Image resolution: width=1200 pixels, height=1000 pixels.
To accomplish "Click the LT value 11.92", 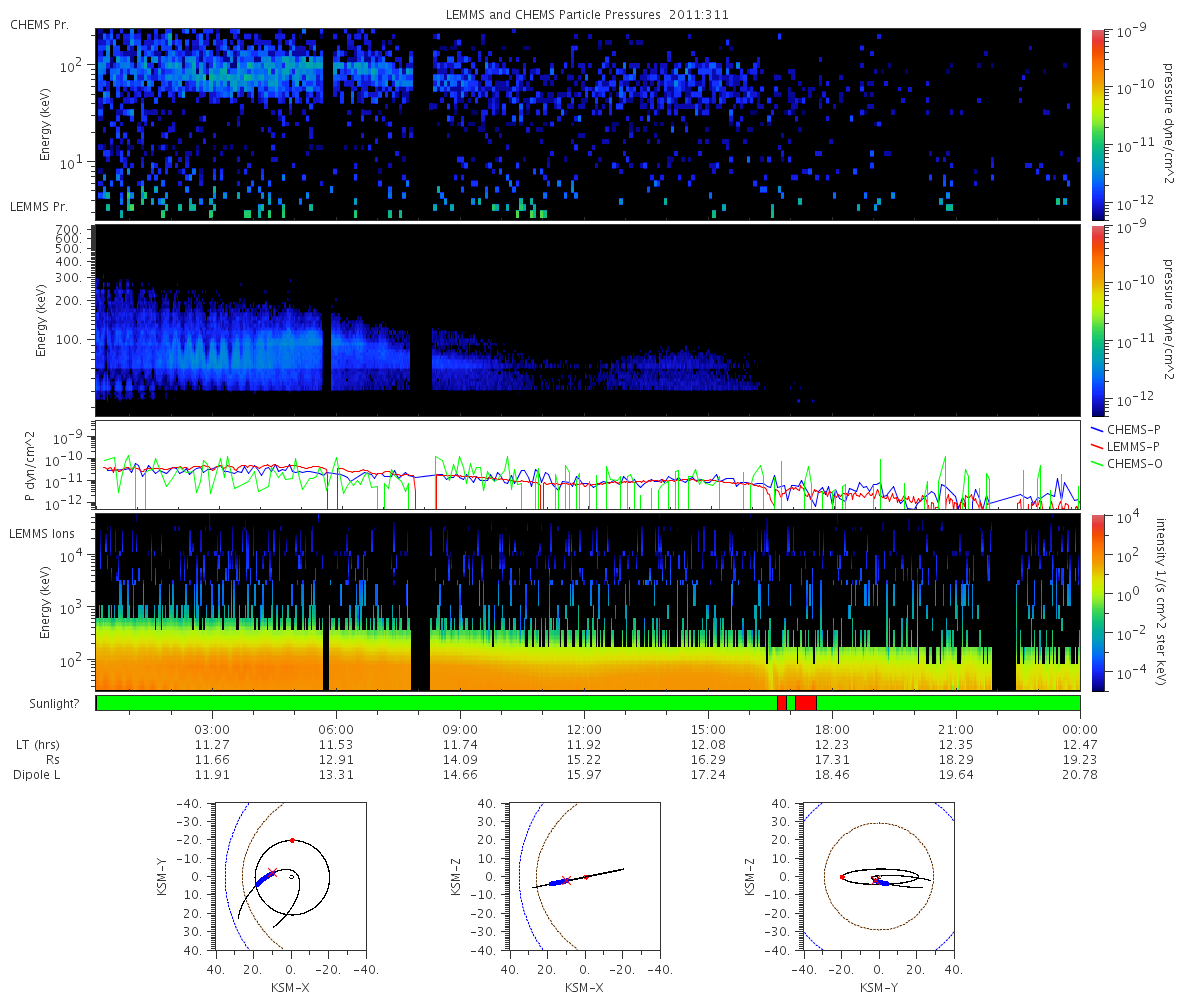I will tap(584, 744).
